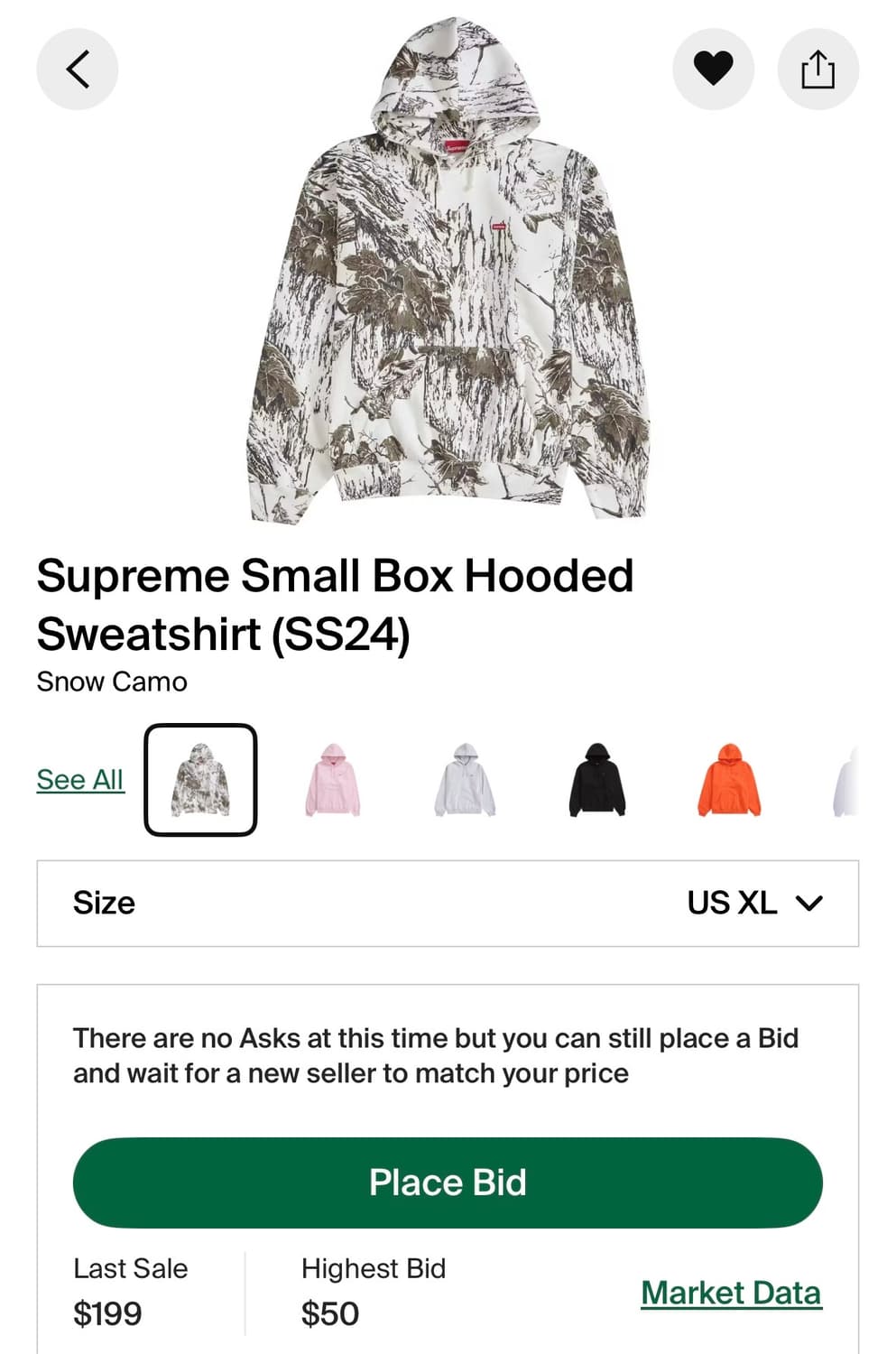Click the Last Sale $199 value

coord(107,1314)
